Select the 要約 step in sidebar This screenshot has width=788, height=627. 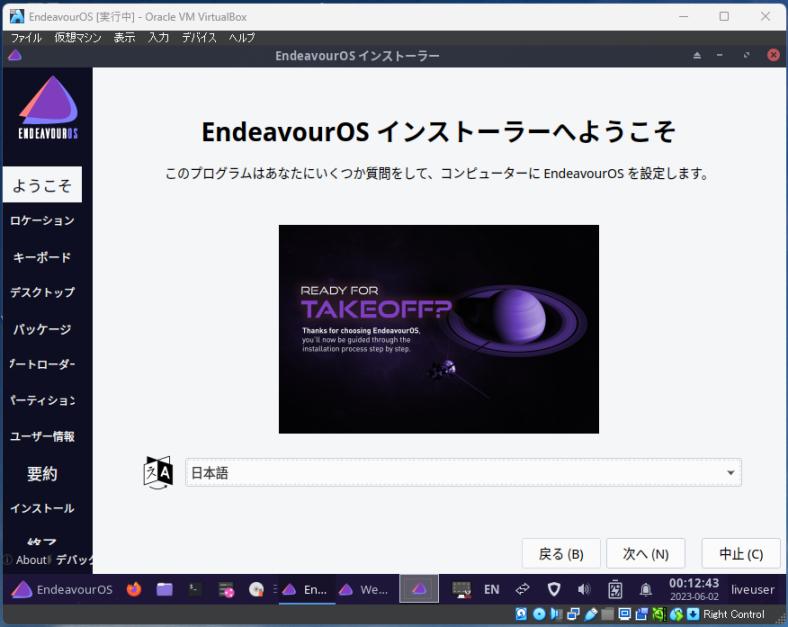pyautogui.click(x=42, y=473)
